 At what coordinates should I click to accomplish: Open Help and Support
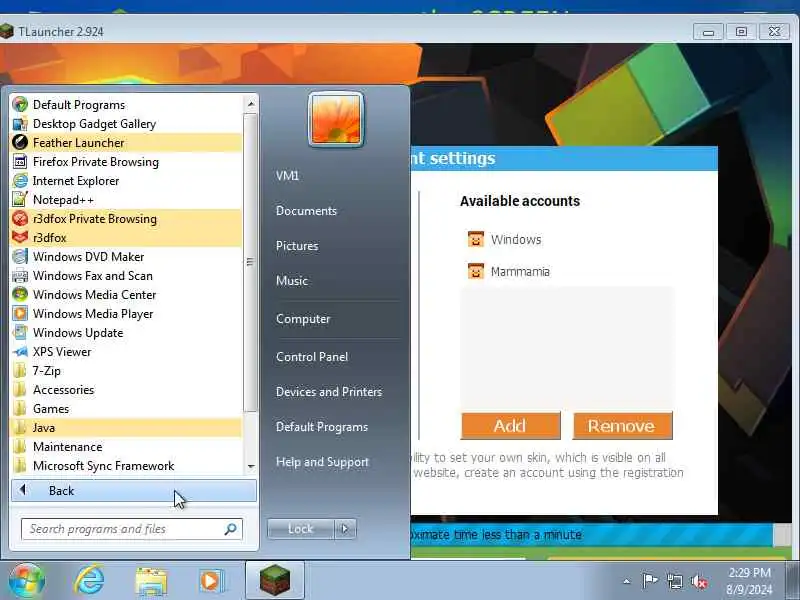(x=322, y=462)
